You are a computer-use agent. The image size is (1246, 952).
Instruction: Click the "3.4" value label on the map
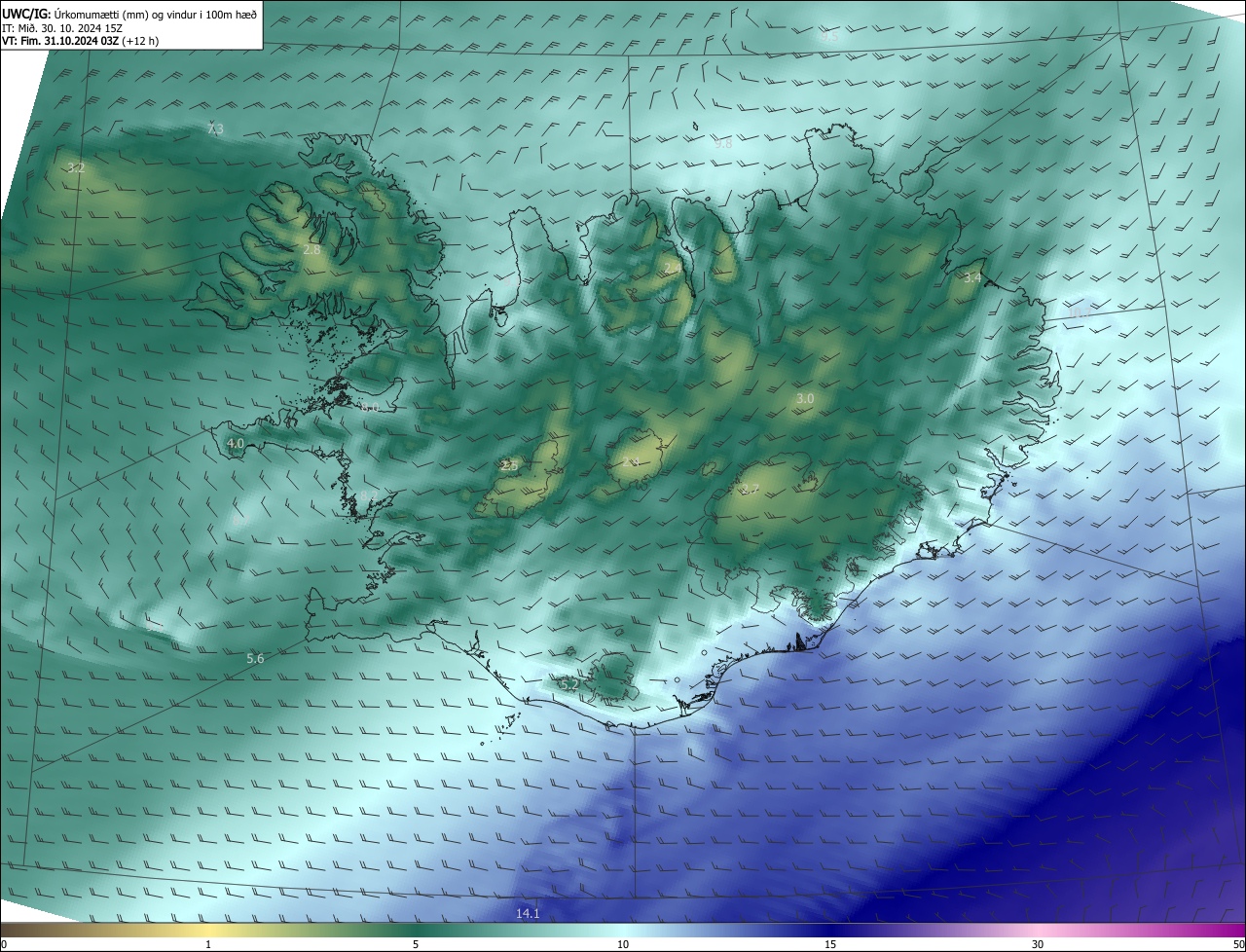point(971,277)
